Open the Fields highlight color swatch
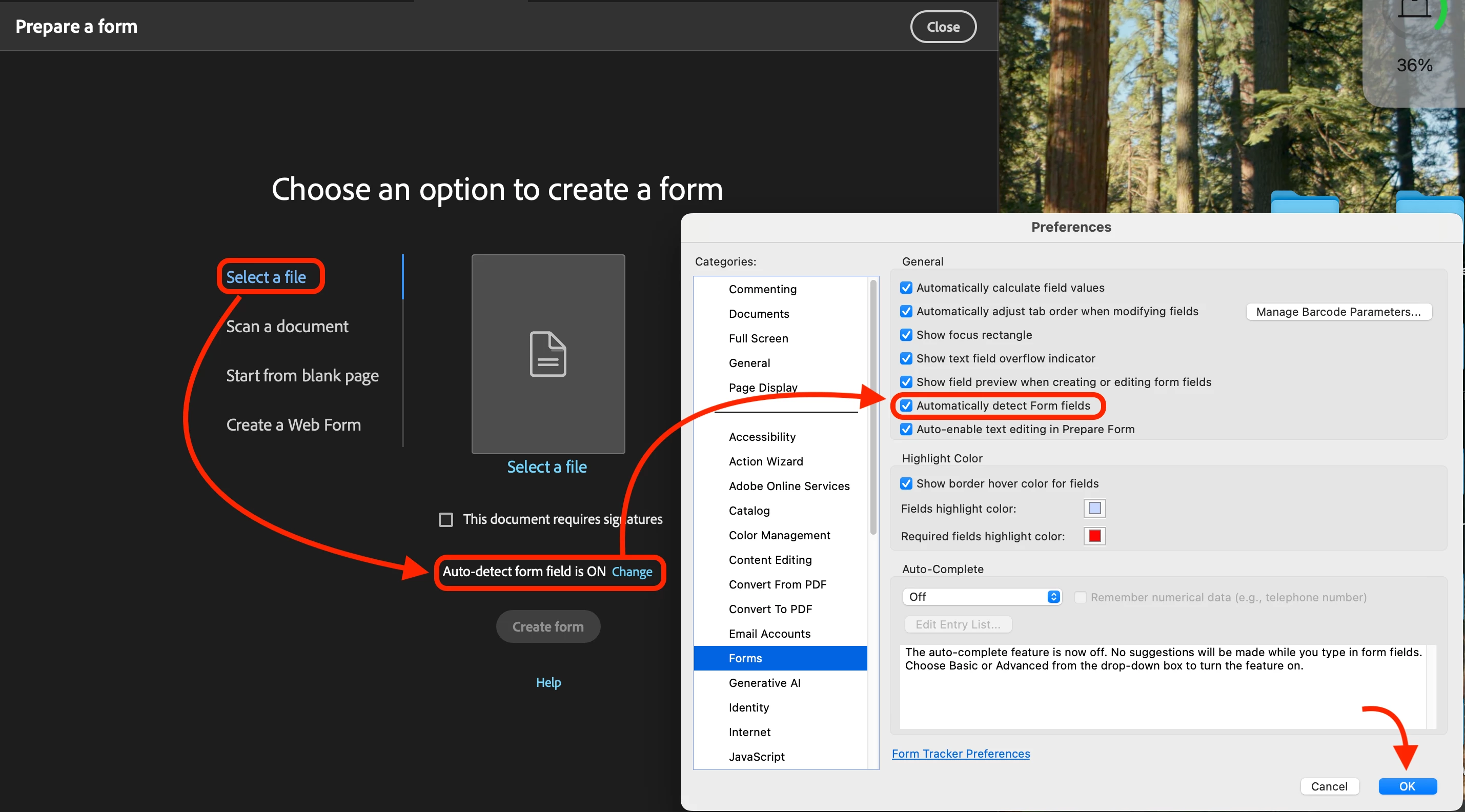 pos(1094,509)
